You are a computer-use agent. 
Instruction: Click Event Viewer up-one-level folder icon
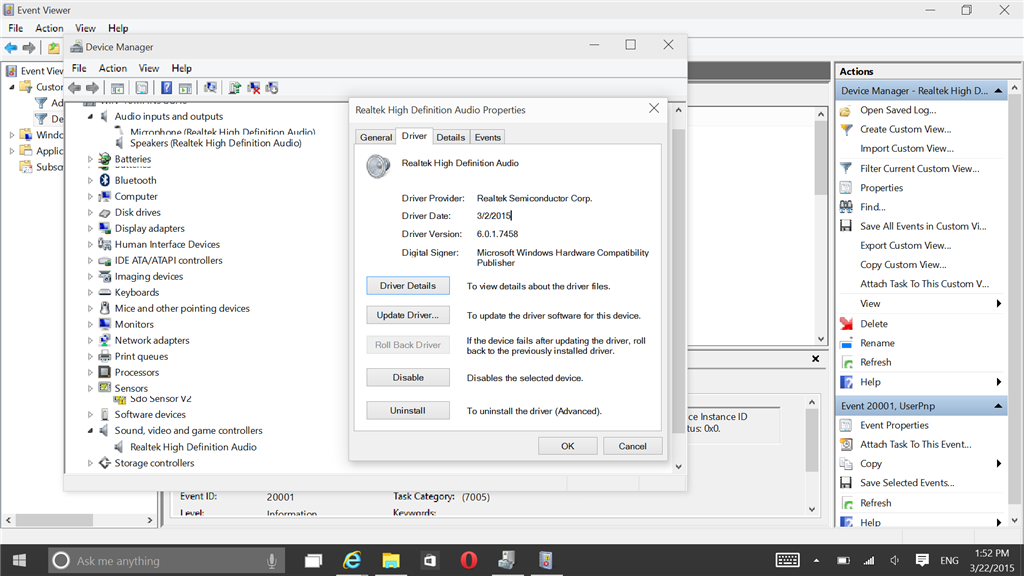(54, 48)
